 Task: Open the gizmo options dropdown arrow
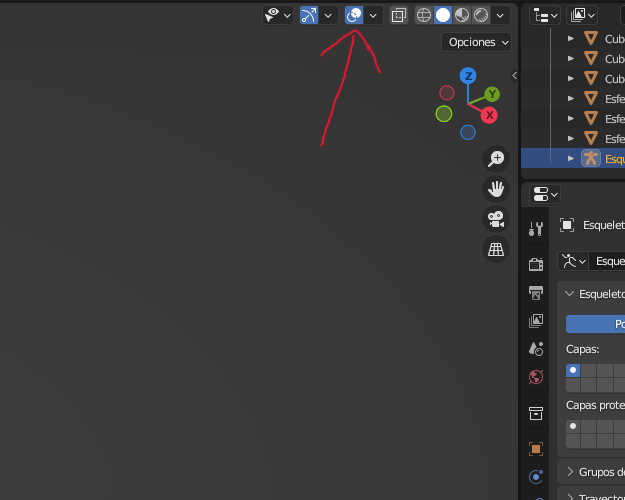pyautogui.click(x=328, y=16)
